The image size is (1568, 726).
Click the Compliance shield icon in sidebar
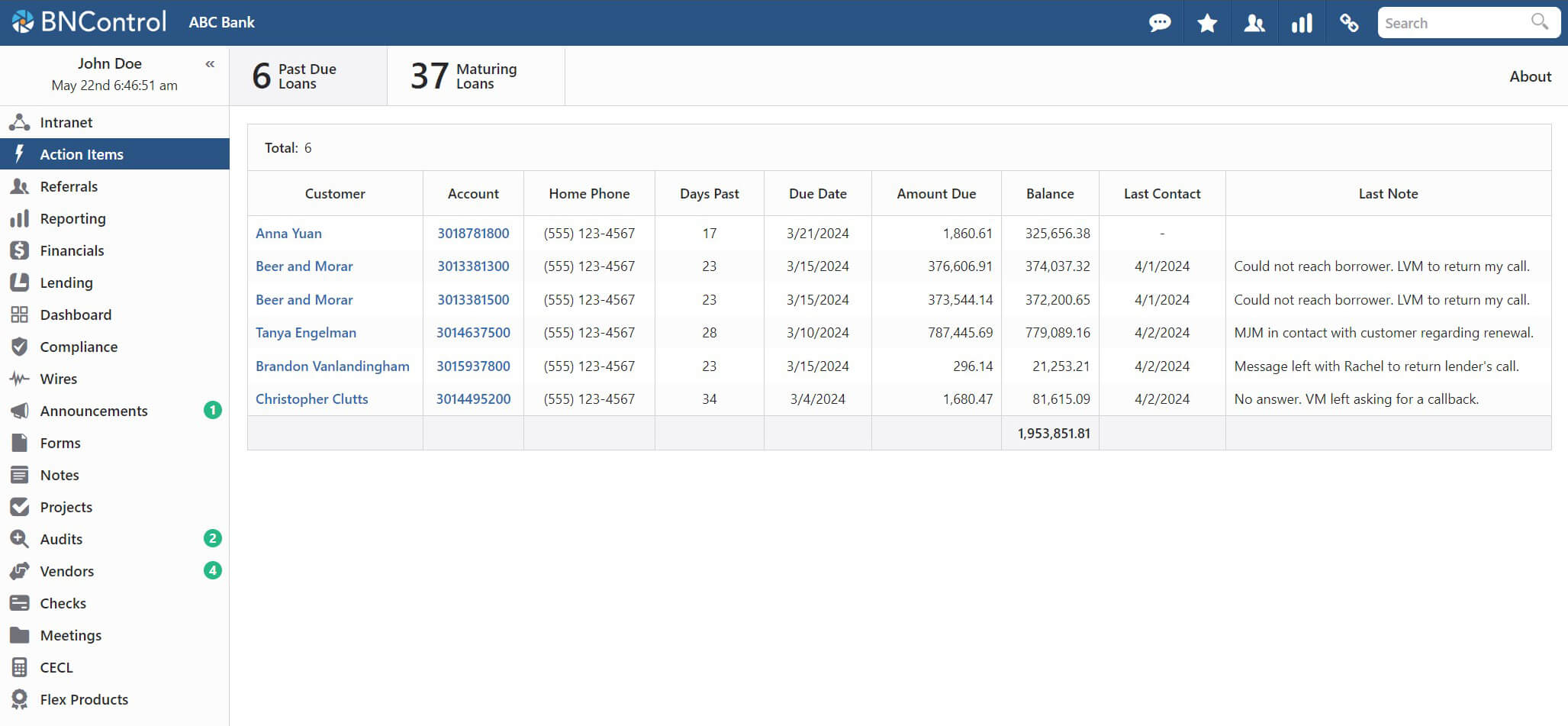point(19,347)
